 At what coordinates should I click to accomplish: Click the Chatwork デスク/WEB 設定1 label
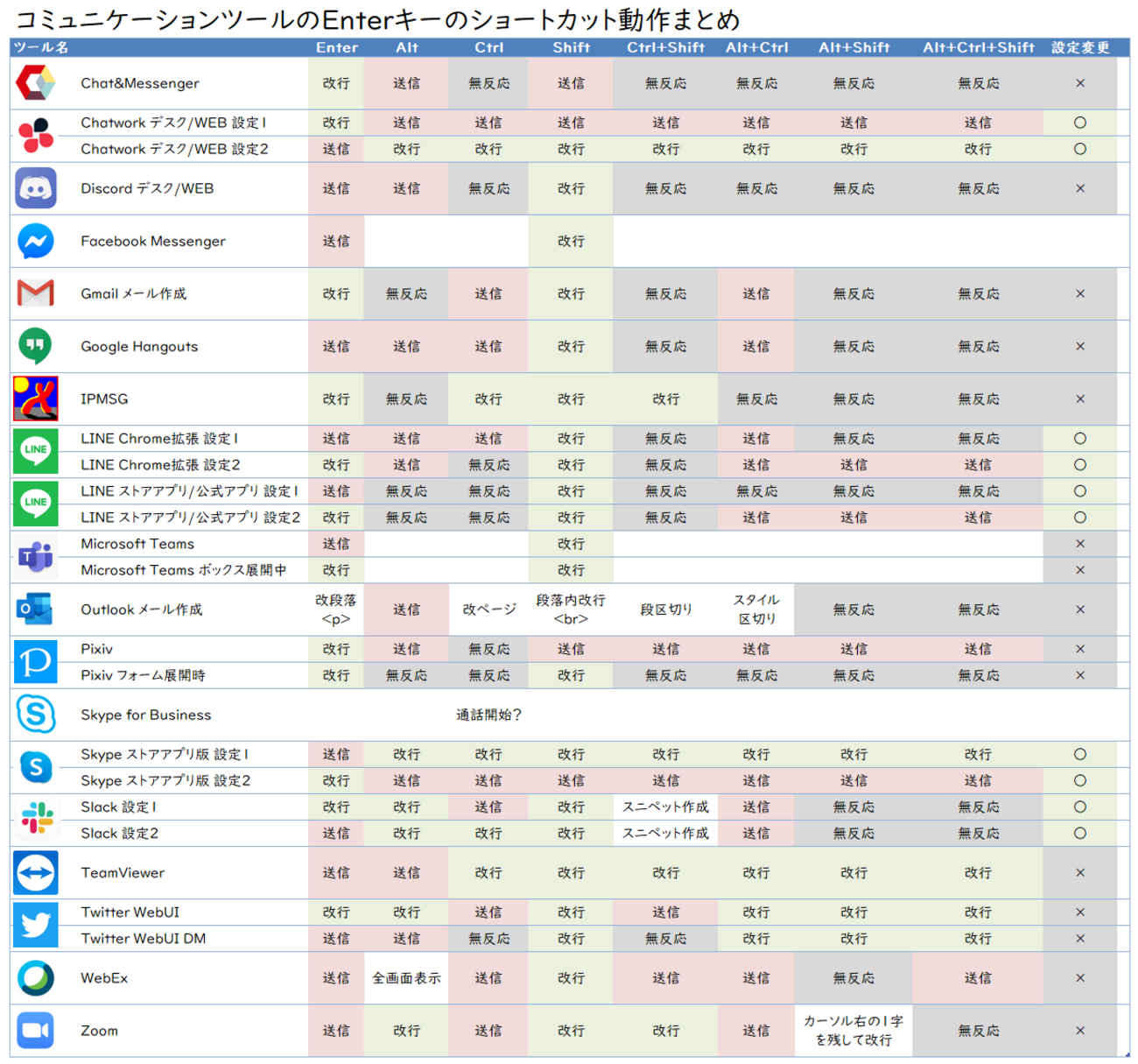click(x=173, y=123)
